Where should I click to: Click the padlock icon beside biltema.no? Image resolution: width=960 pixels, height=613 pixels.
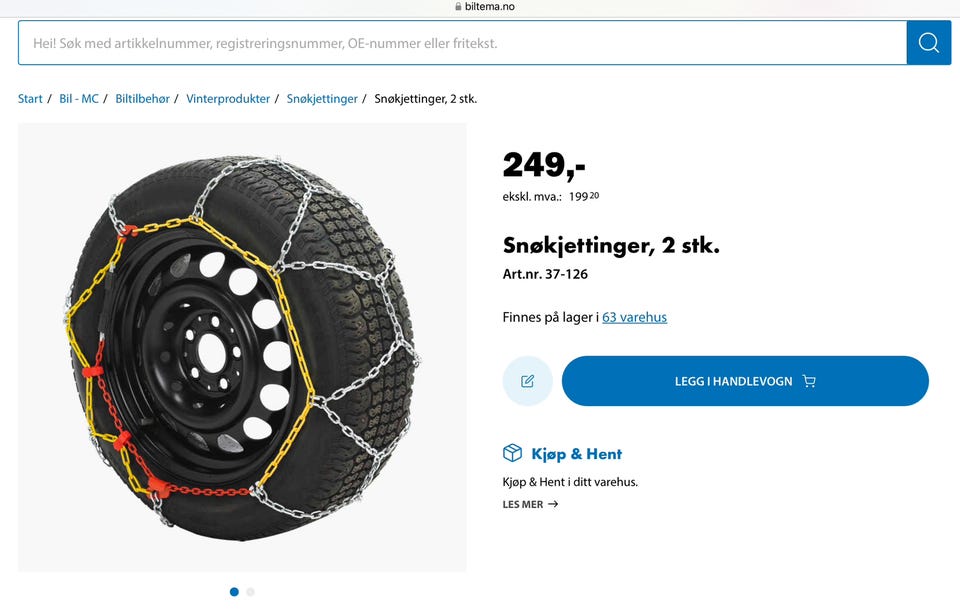click(458, 7)
